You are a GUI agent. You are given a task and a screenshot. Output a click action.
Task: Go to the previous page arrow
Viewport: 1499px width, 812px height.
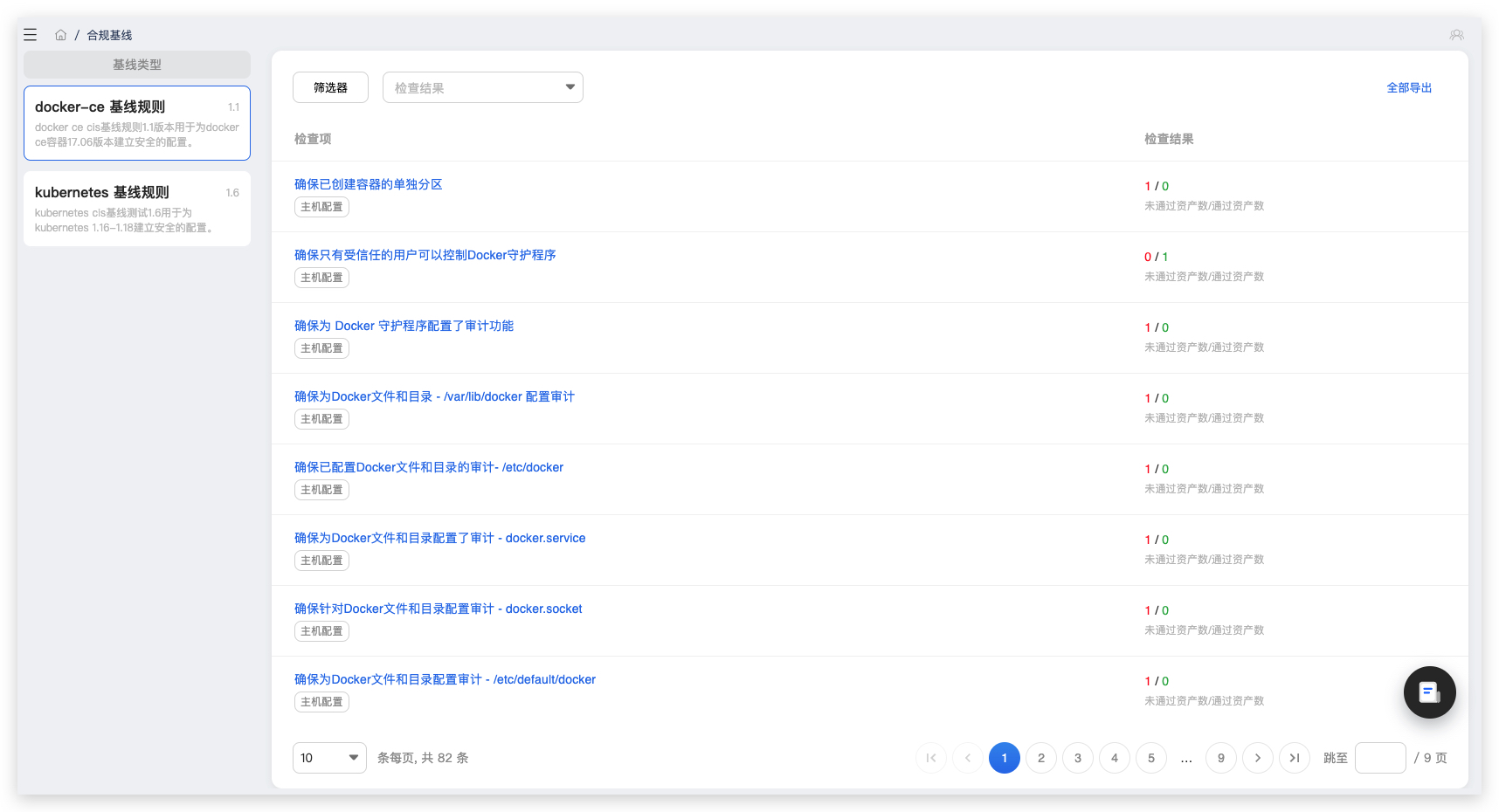tap(968, 758)
